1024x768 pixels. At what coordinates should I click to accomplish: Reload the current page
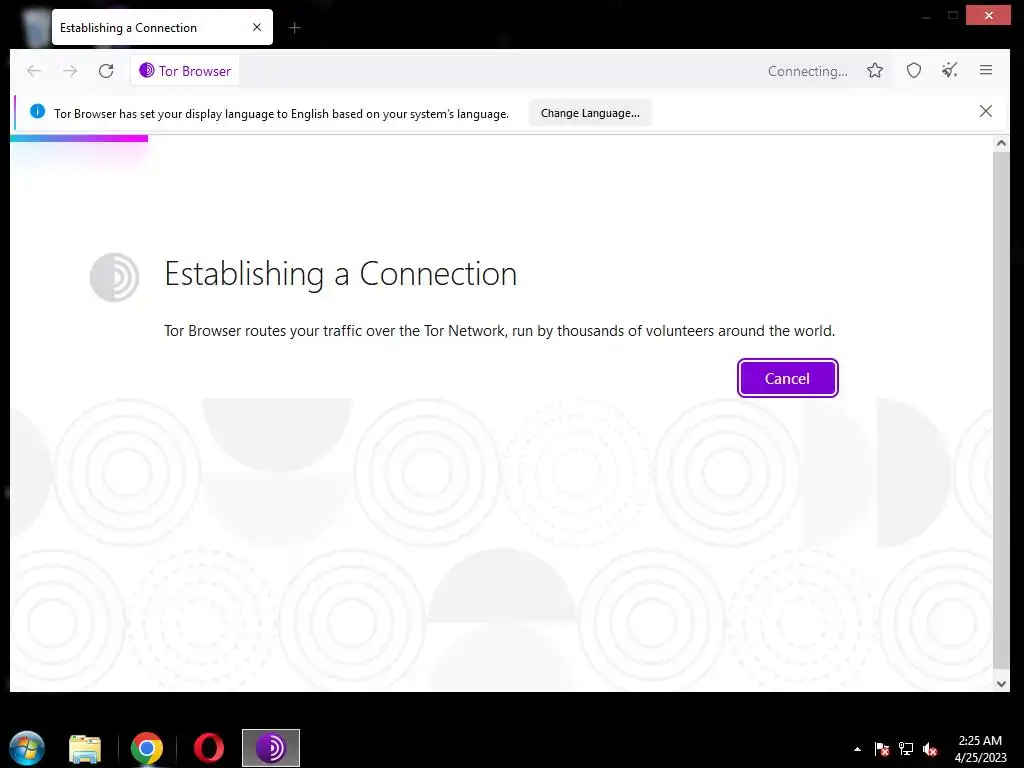pos(106,71)
